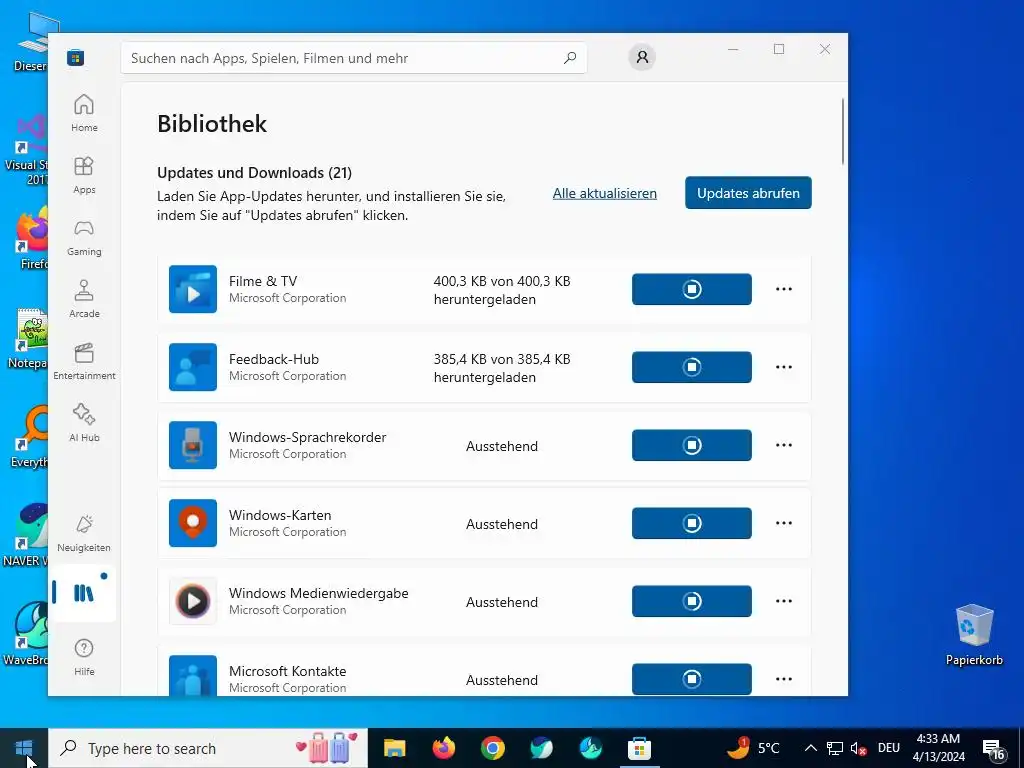Click the Alle aktualisieren link
Viewport: 1024px width, 768px height.
pyautogui.click(x=605, y=193)
